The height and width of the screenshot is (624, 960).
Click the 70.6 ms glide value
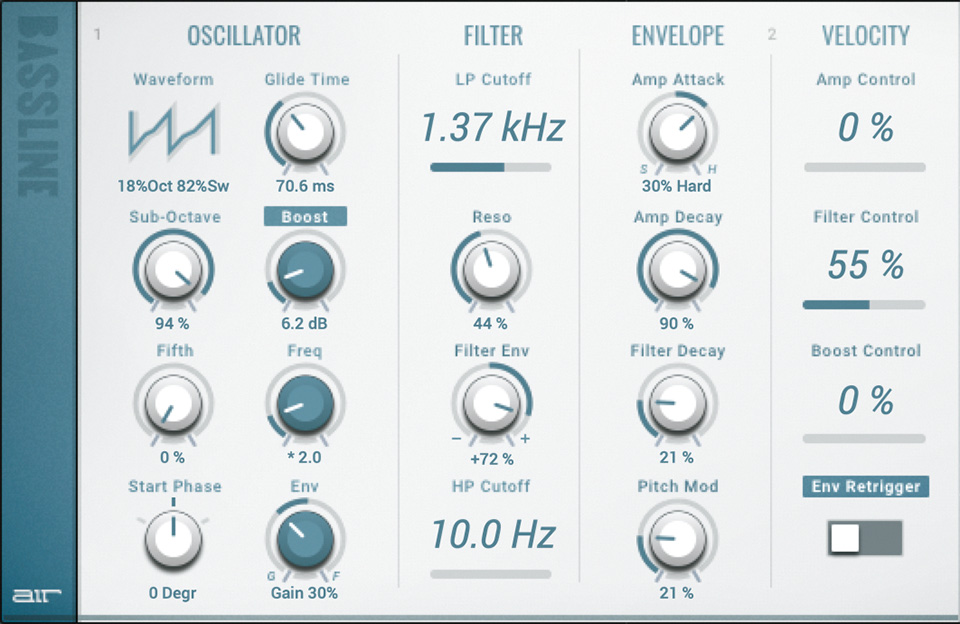(x=305, y=186)
